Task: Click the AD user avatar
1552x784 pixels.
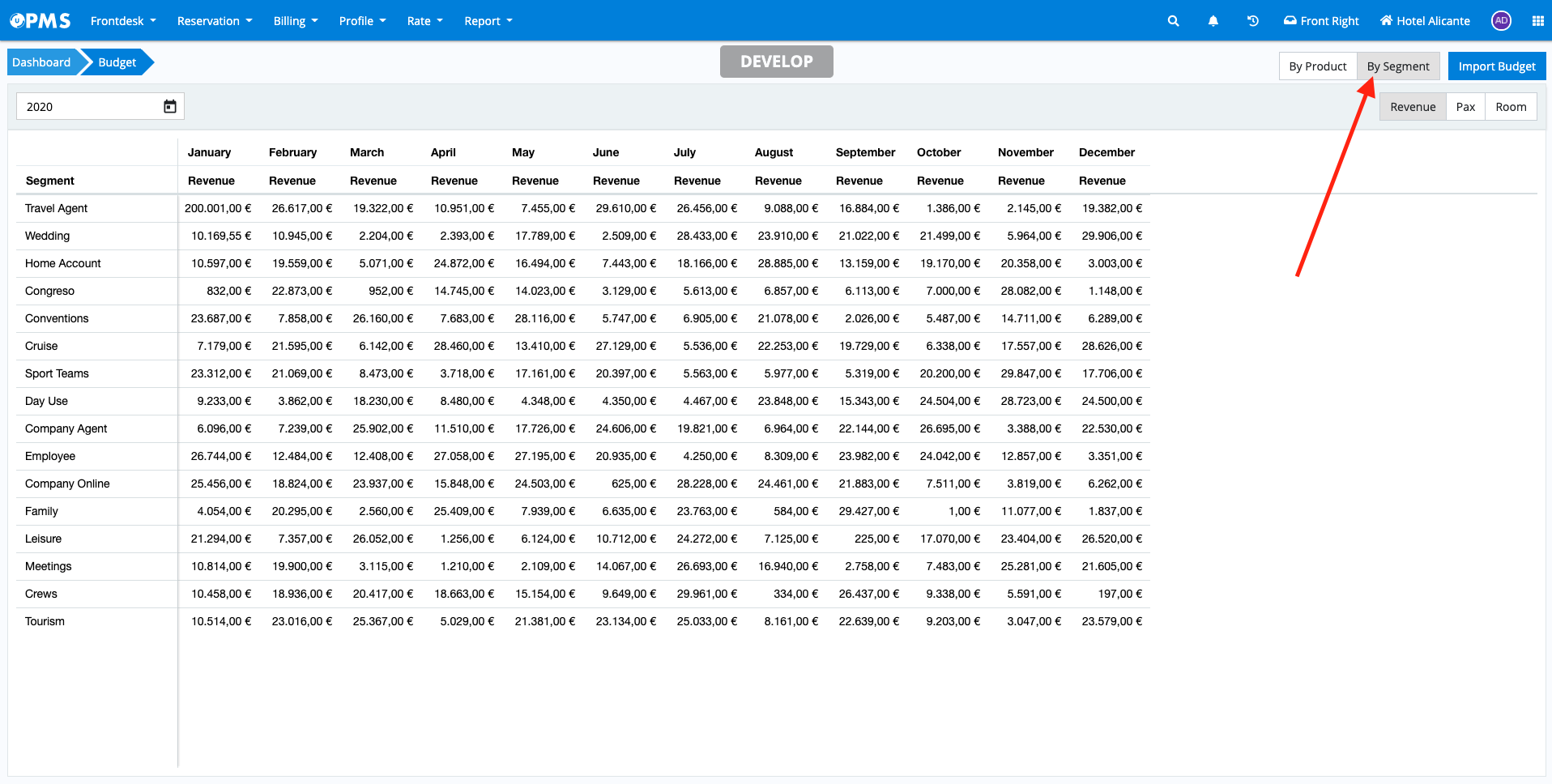Action: point(1501,21)
